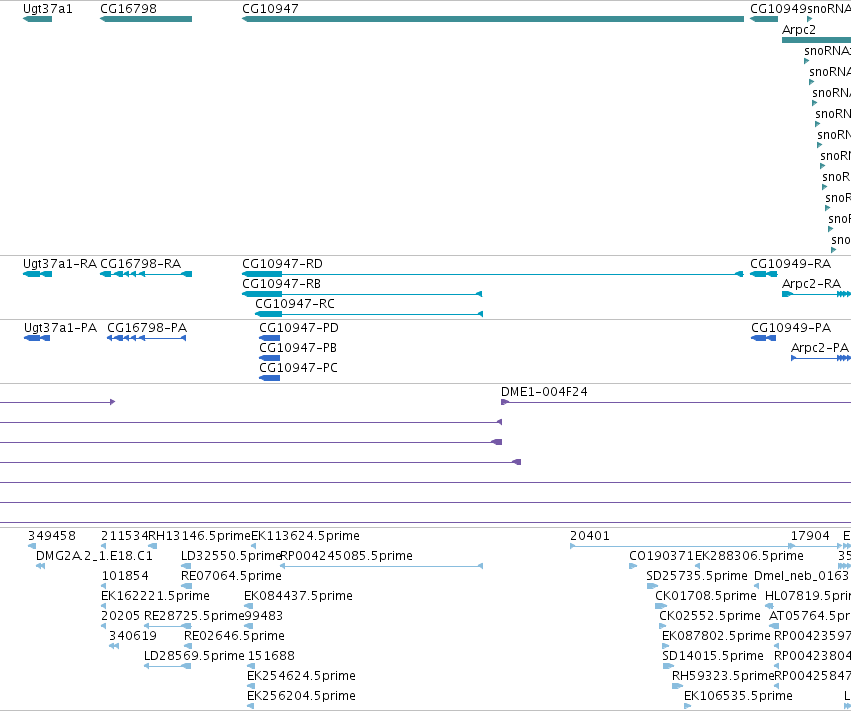Click the Arpc2 gene label
The width and height of the screenshot is (851, 711).
point(798,29)
